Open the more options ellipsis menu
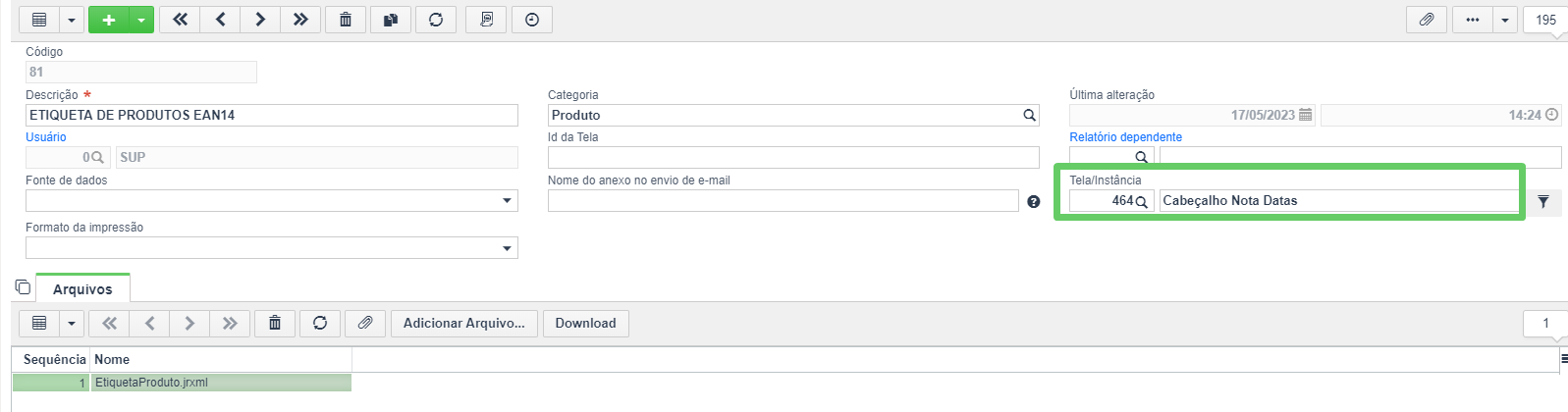Image resolution: width=1568 pixels, height=412 pixels. pos(1472,20)
